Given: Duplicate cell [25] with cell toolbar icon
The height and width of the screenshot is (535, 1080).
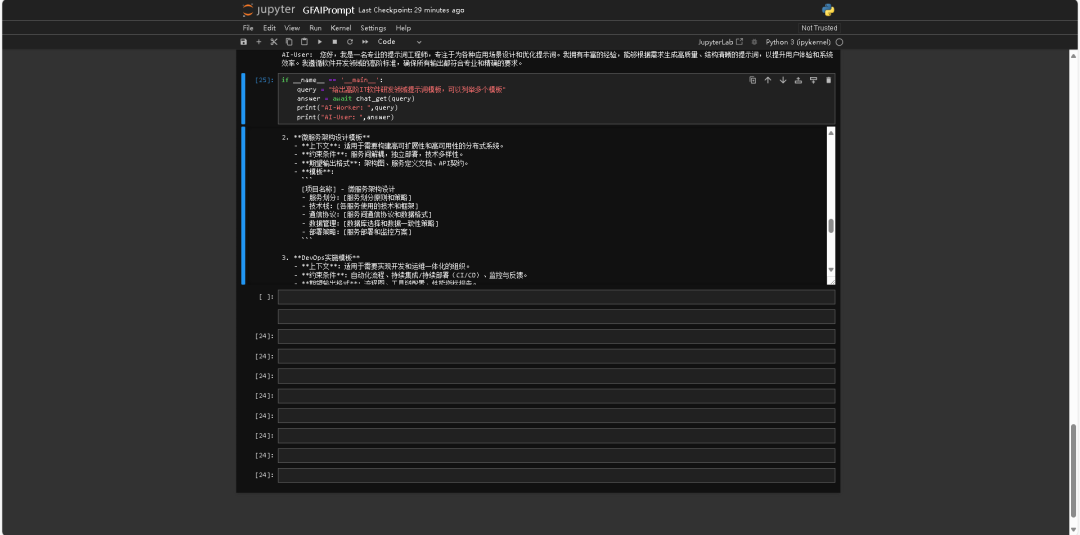Looking at the screenshot, I should [x=753, y=81].
